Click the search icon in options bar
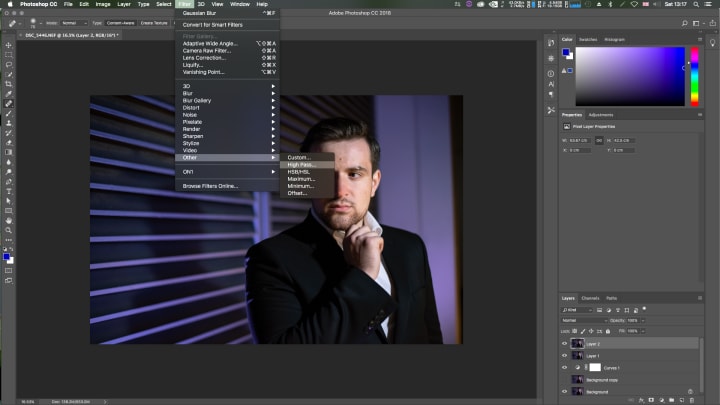This screenshot has width=720, height=405. (685, 23)
